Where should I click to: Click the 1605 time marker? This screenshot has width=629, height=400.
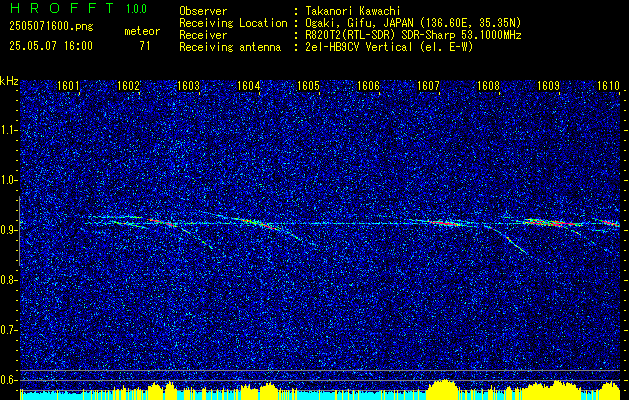tap(308, 86)
